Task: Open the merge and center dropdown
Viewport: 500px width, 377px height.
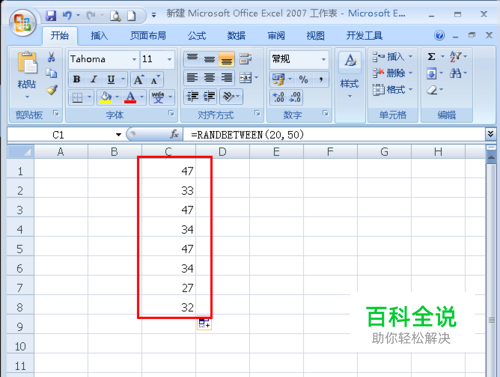Action: click(x=257, y=78)
